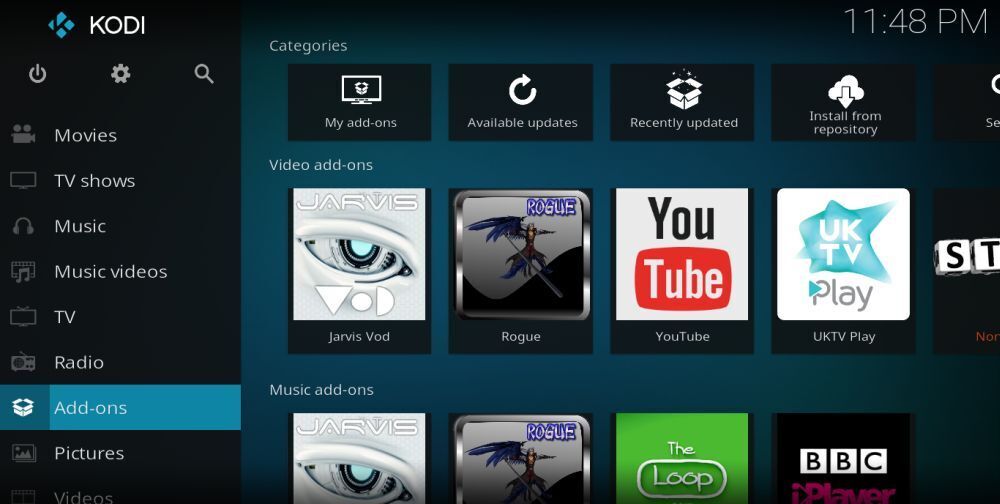1000x504 pixels.
Task: Click the UKTV Play label text
Action: pyautogui.click(x=844, y=337)
